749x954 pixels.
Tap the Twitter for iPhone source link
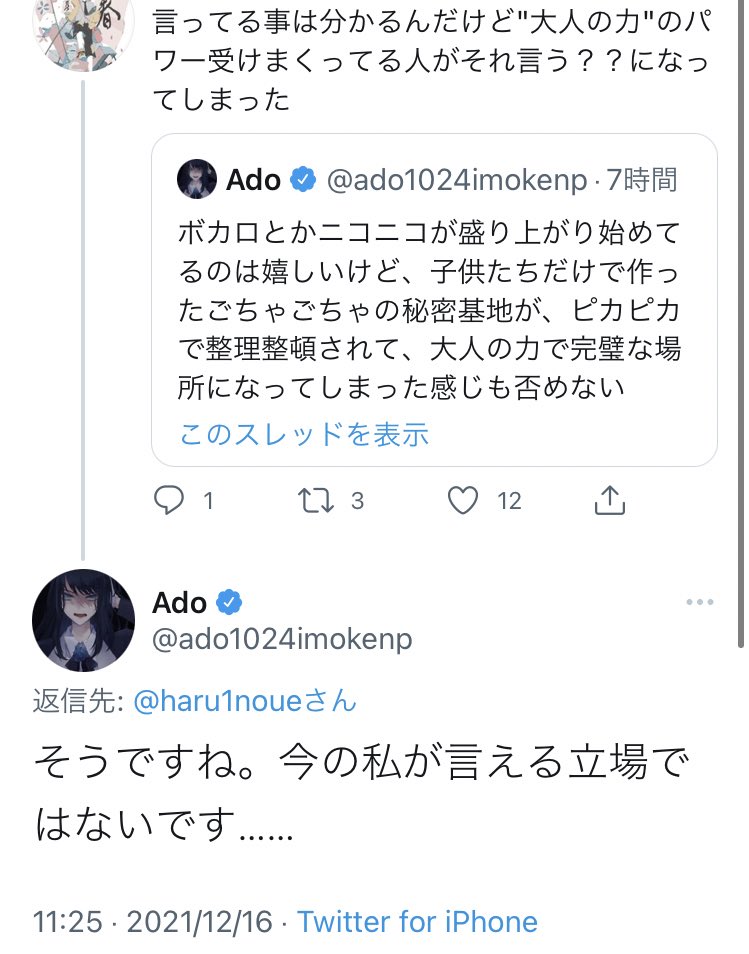(x=417, y=921)
